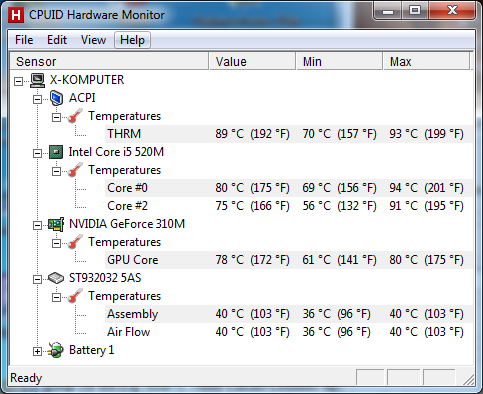Screen dimensions: 483x394
Task: Click Core #2 max 91 °C (195 °F)
Action: click(426, 206)
